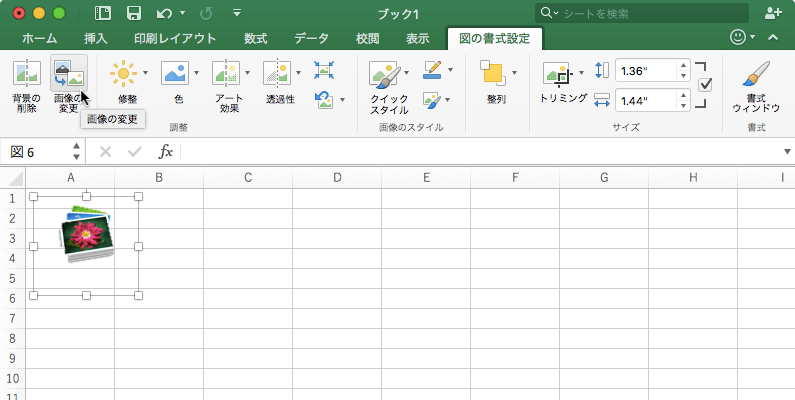Expand the Reset Picture dropdown arrow
The width and height of the screenshot is (795, 400).
[x=342, y=100]
